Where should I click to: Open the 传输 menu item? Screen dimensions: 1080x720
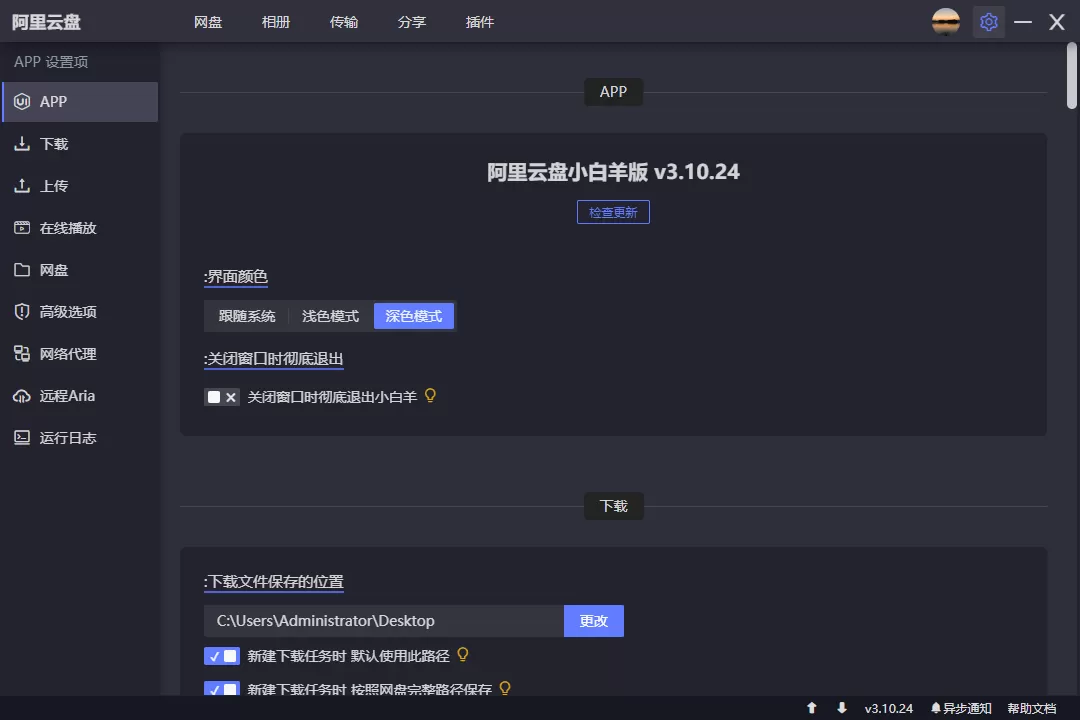point(344,21)
